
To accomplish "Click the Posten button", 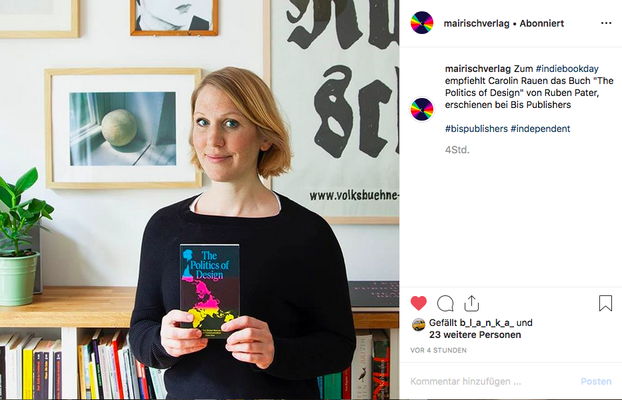I will pos(596,381).
